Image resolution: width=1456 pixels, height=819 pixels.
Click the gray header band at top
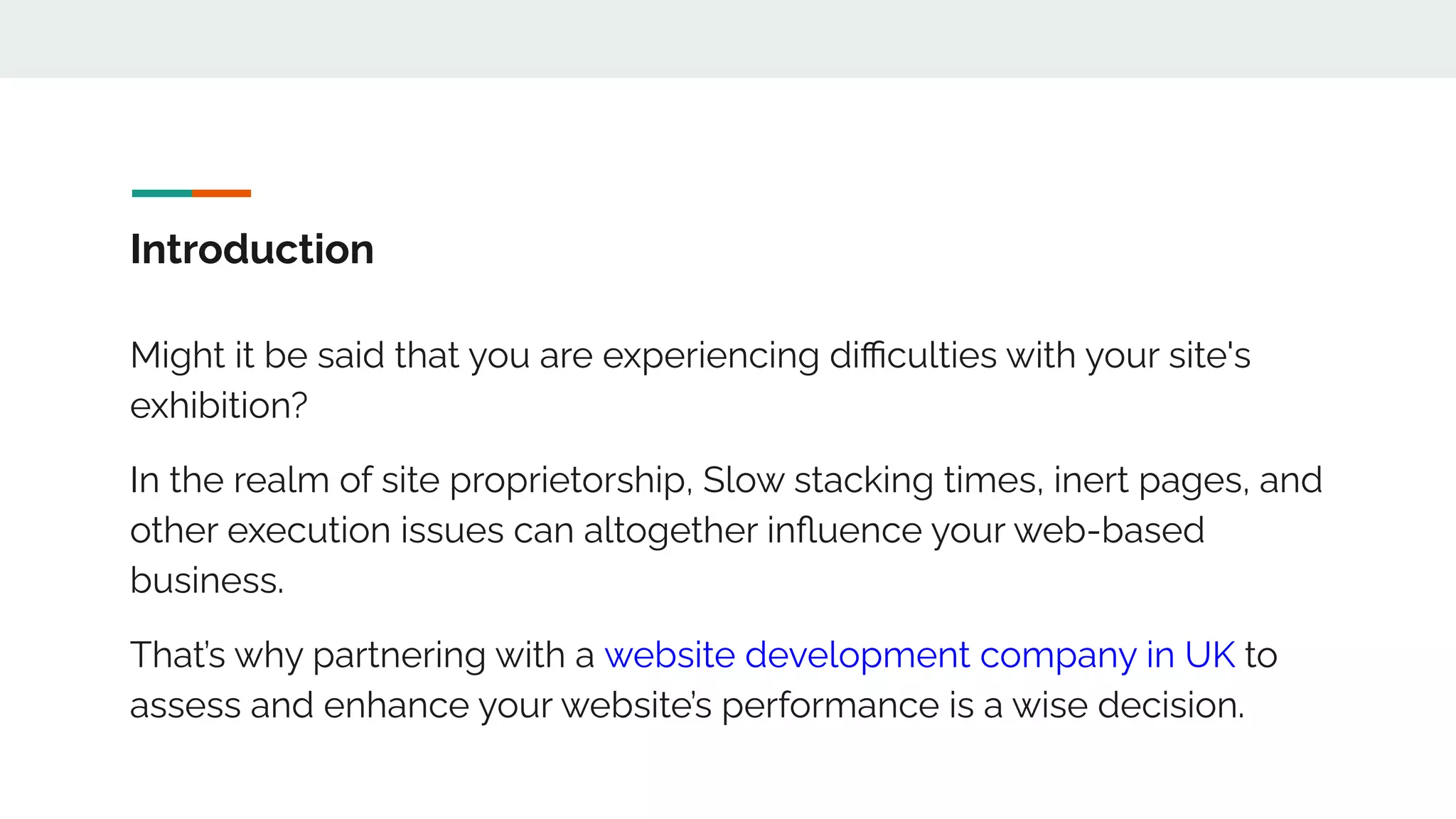(728, 38)
